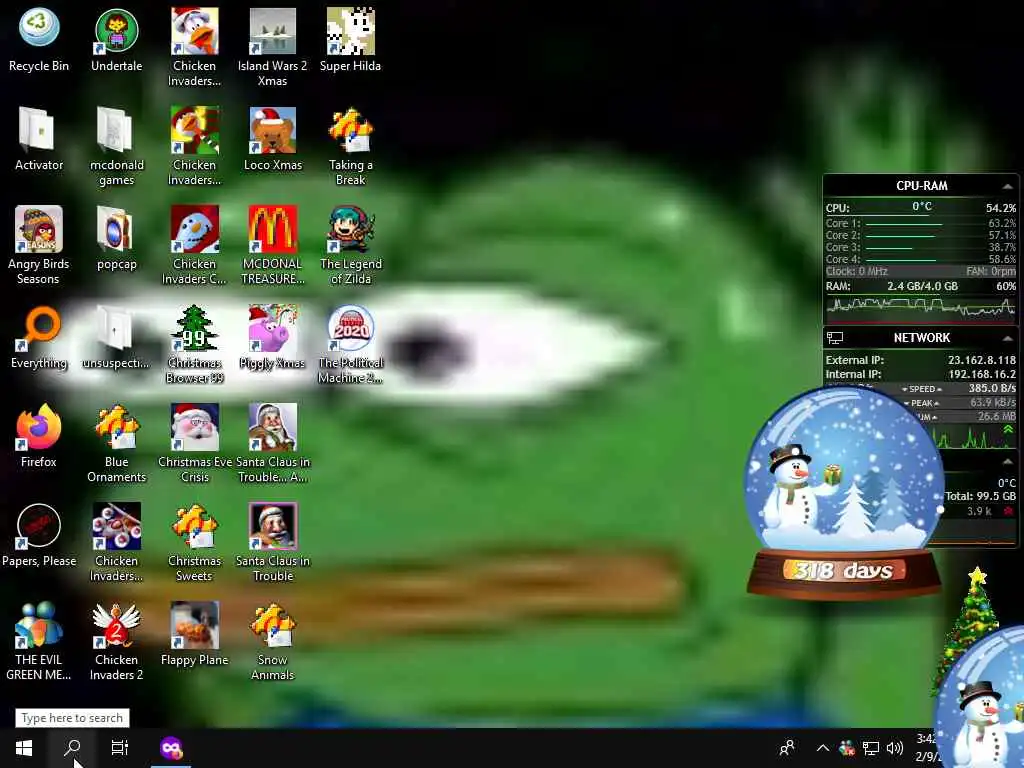Open the Taking a Break puzzle icon
The height and width of the screenshot is (768, 1024).
pos(350,146)
